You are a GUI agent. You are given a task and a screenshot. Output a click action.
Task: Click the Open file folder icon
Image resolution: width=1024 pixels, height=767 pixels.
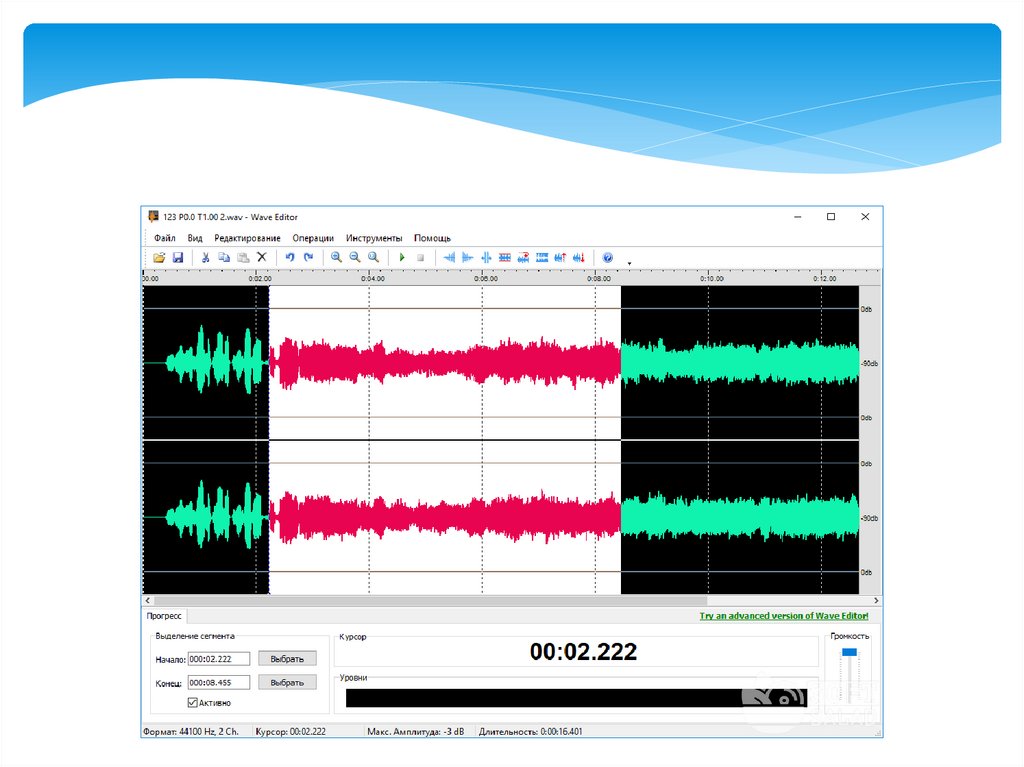(x=159, y=257)
